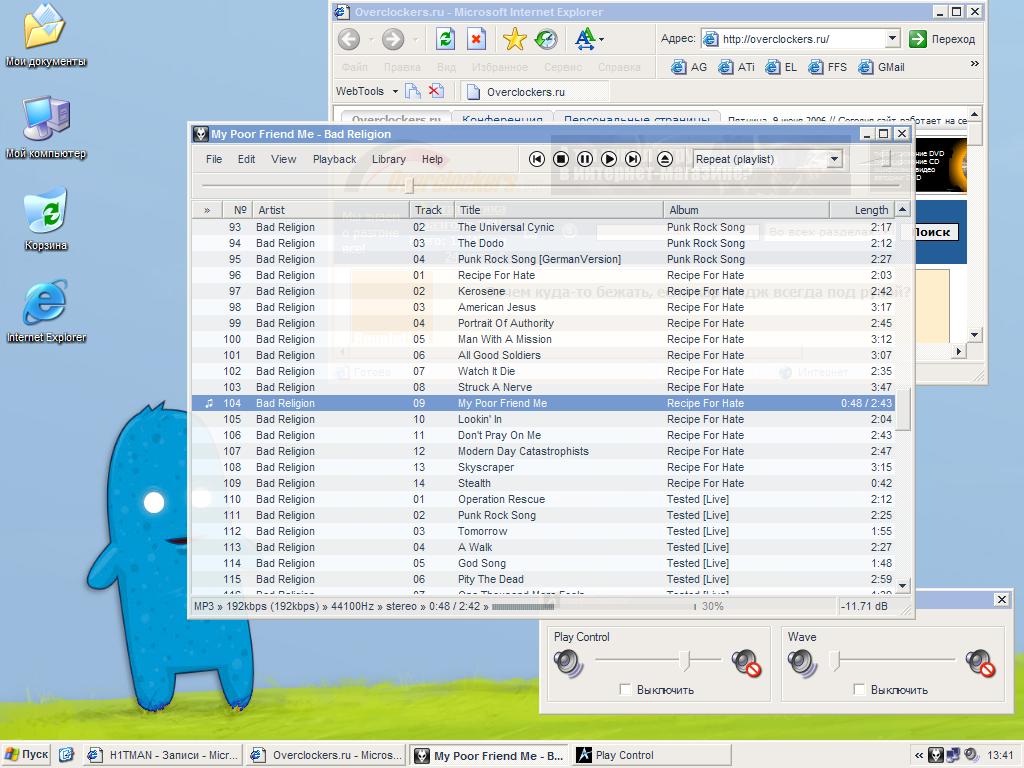
Task: Click the Back arrow in Internet Explorer
Action: coord(349,39)
